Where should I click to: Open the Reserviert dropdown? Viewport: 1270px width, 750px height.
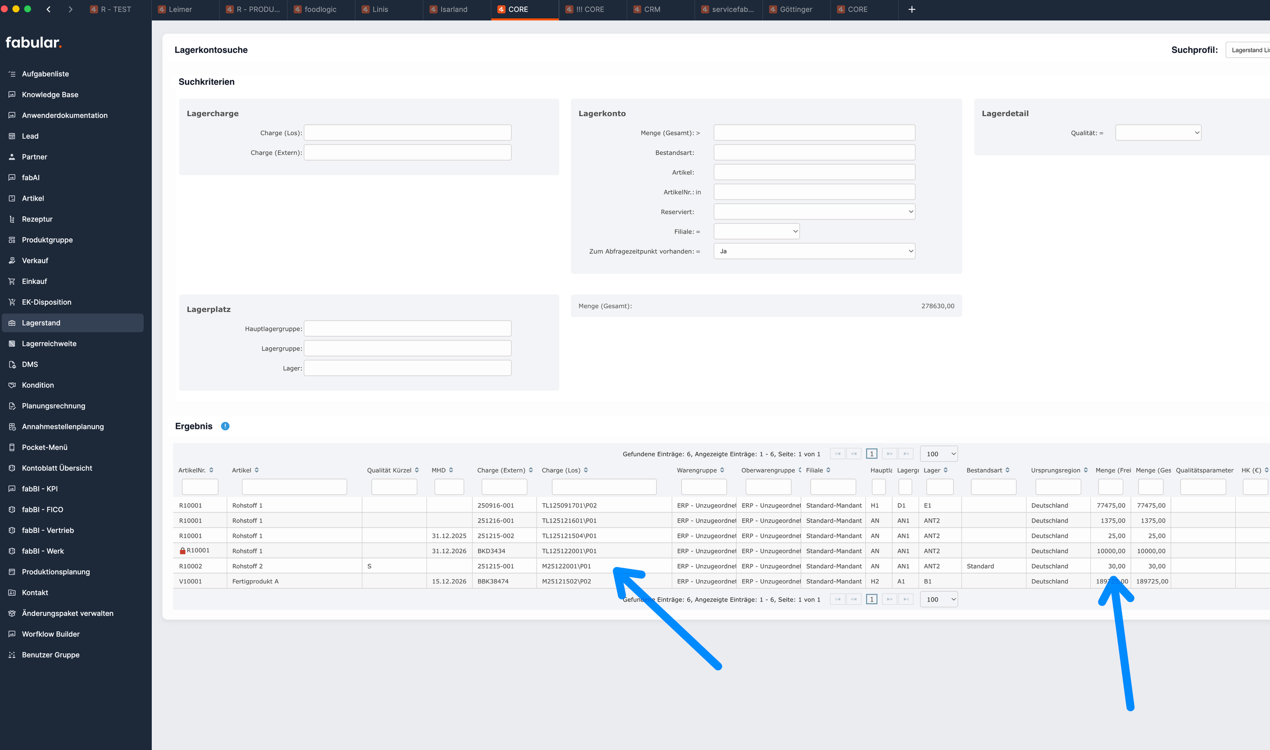pyautogui.click(x=814, y=212)
